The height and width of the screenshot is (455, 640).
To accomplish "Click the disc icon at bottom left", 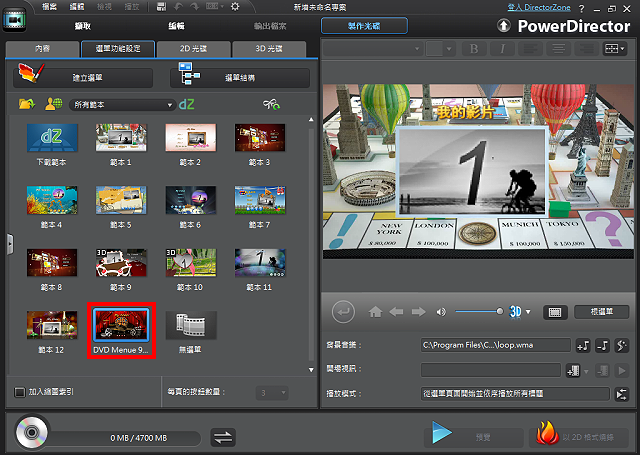I will [x=31, y=432].
